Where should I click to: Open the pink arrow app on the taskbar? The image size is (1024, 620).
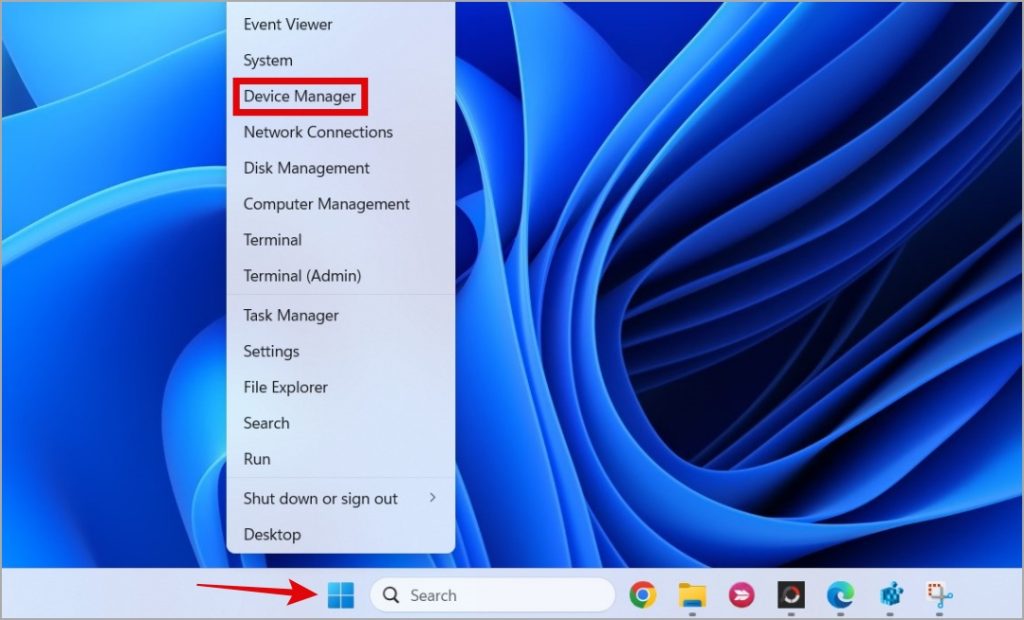(x=741, y=595)
